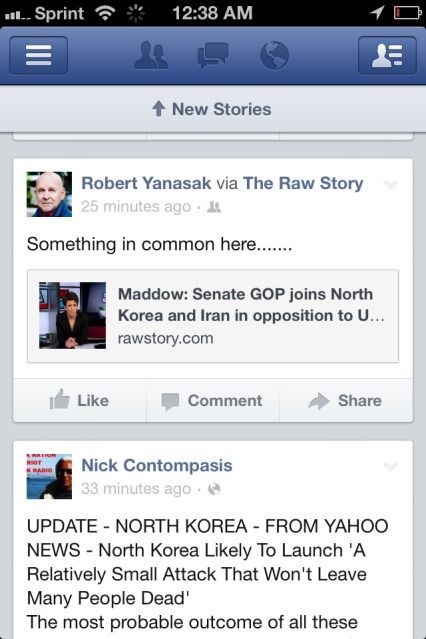Open Robert Yanasak's profile name link
This screenshot has height=639, width=426.
(146, 183)
